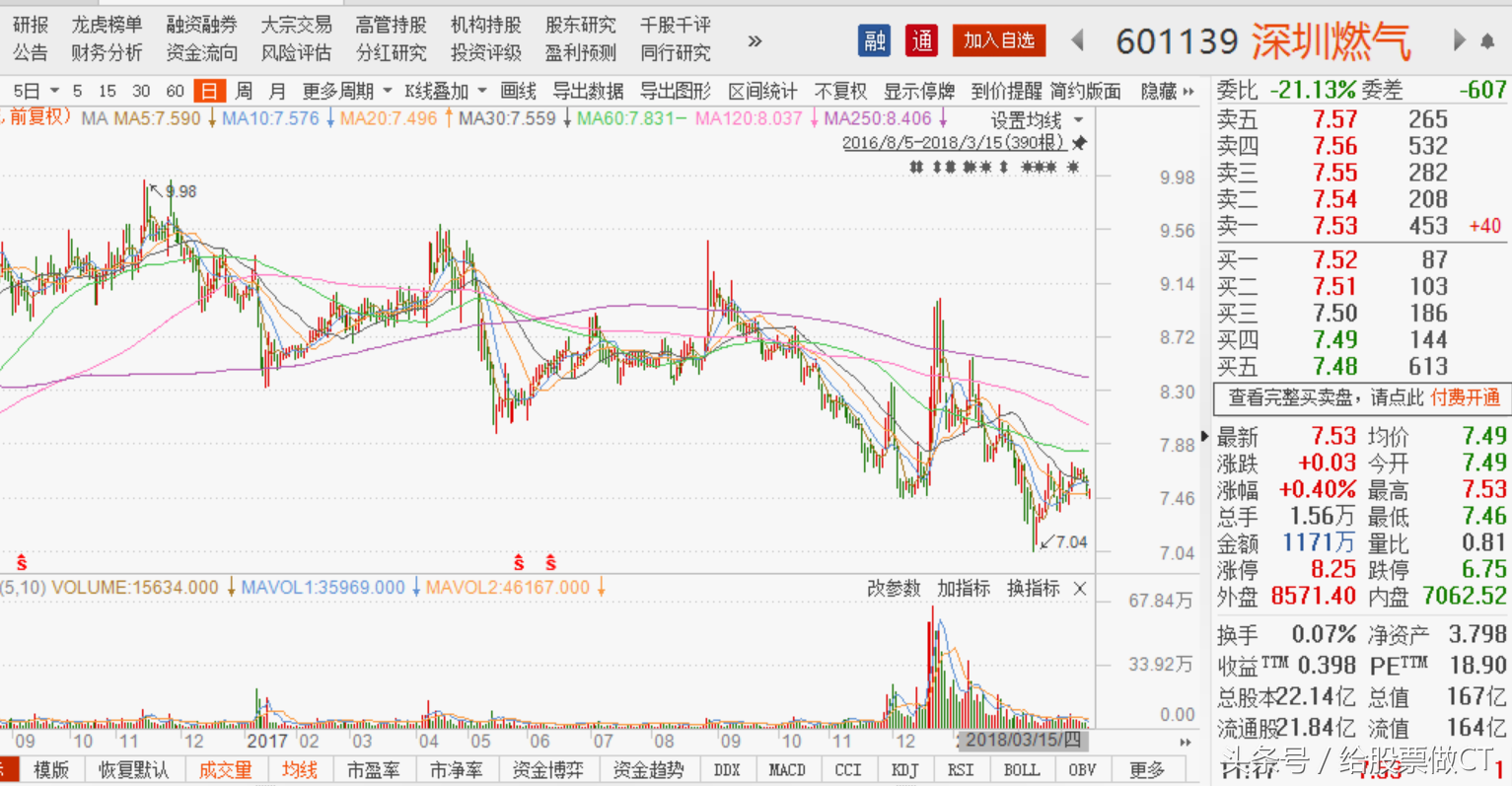The image size is (1512, 786).
Task: Switch chart to 15-minute period
Action: pyautogui.click(x=108, y=91)
